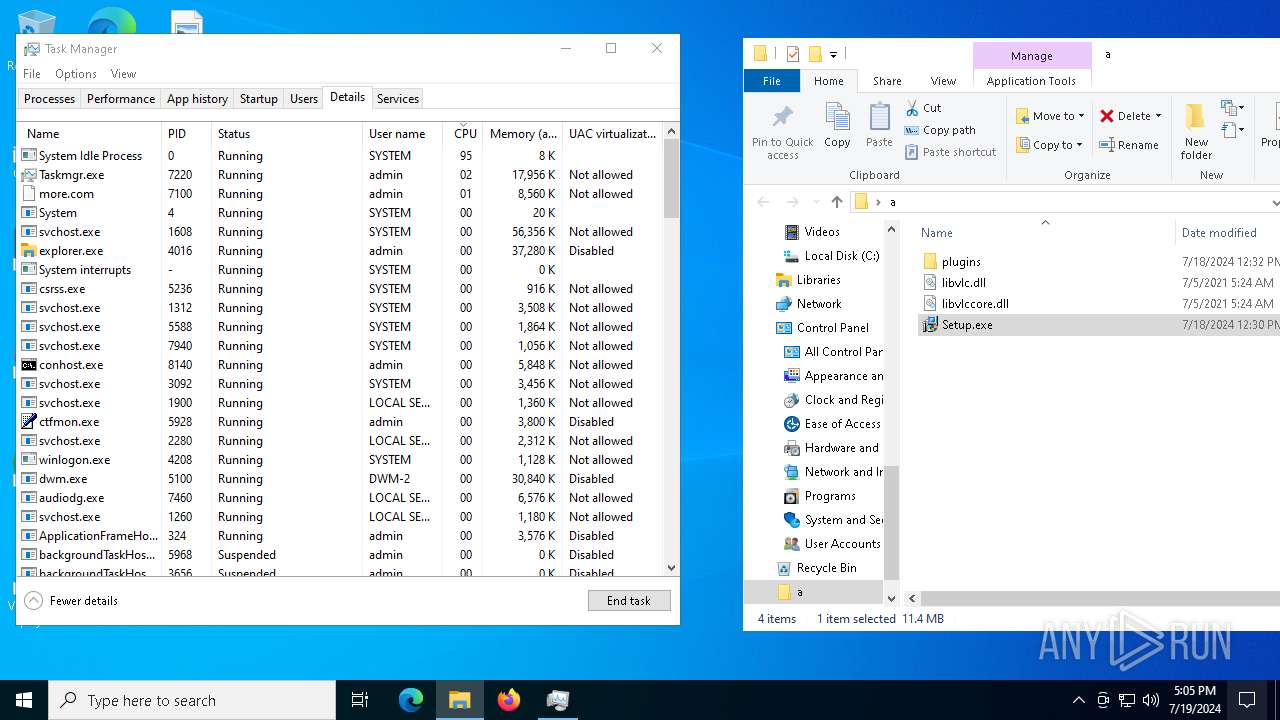The width and height of the screenshot is (1280, 720).
Task: Open Explorer Share ribbon tab
Action: click(x=887, y=81)
